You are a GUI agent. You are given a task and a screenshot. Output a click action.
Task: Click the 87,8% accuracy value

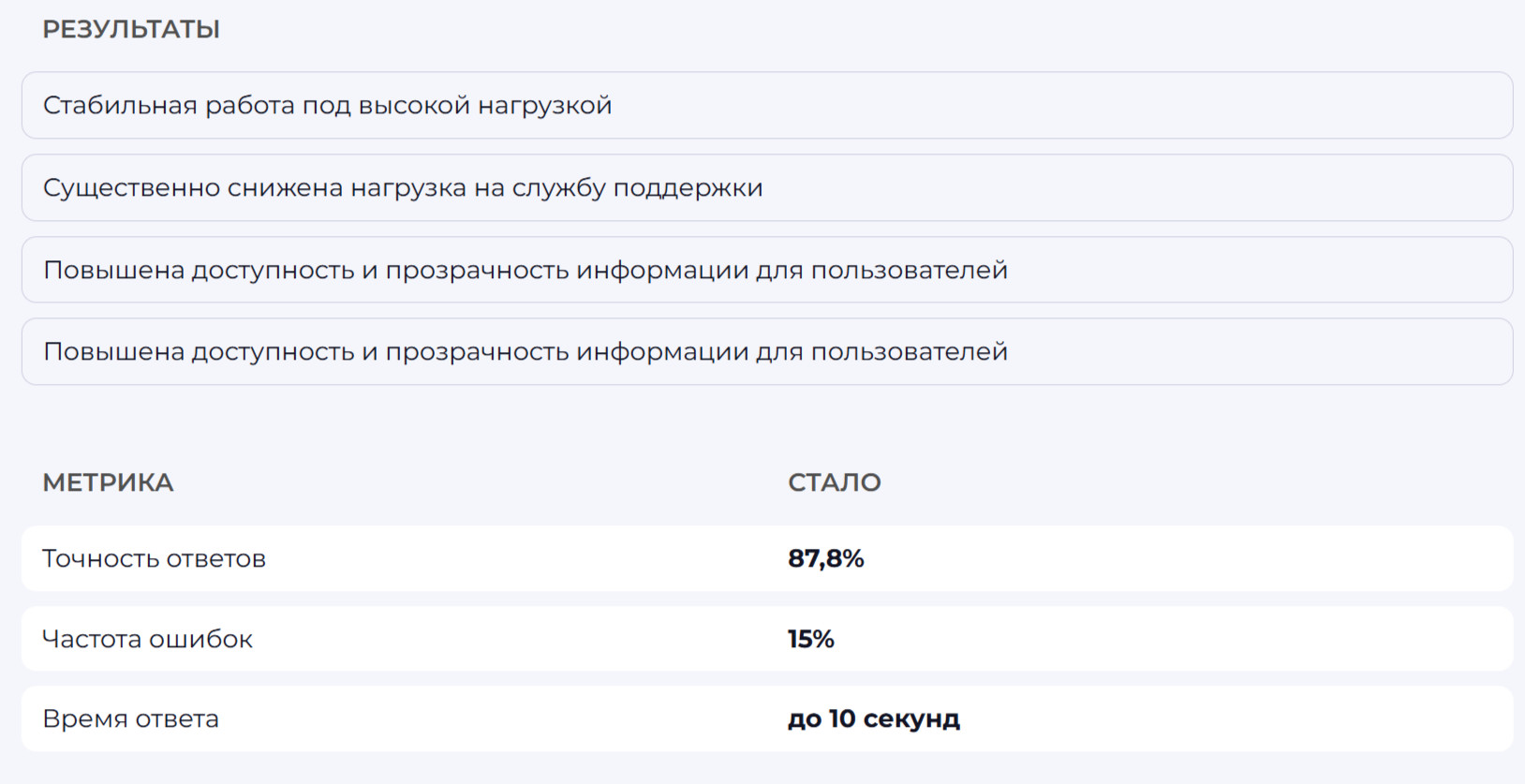825,559
